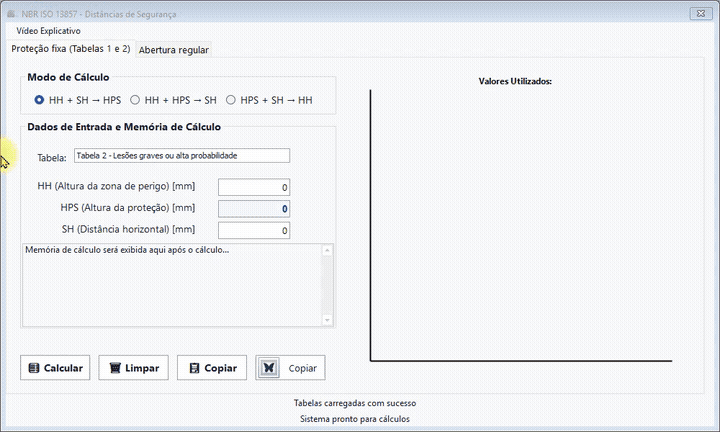Image resolution: width=720 pixels, height=432 pixels.
Task: Click the 'Valores Utilizados:' heading
Action: 515,81
